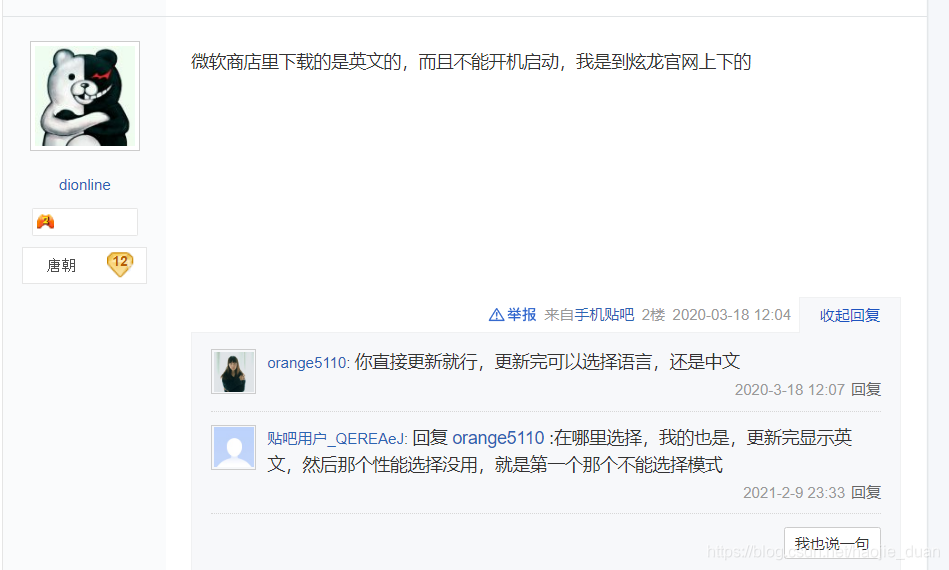
Task: Click the orange badge icon under dionline
Action: pyautogui.click(x=45, y=221)
